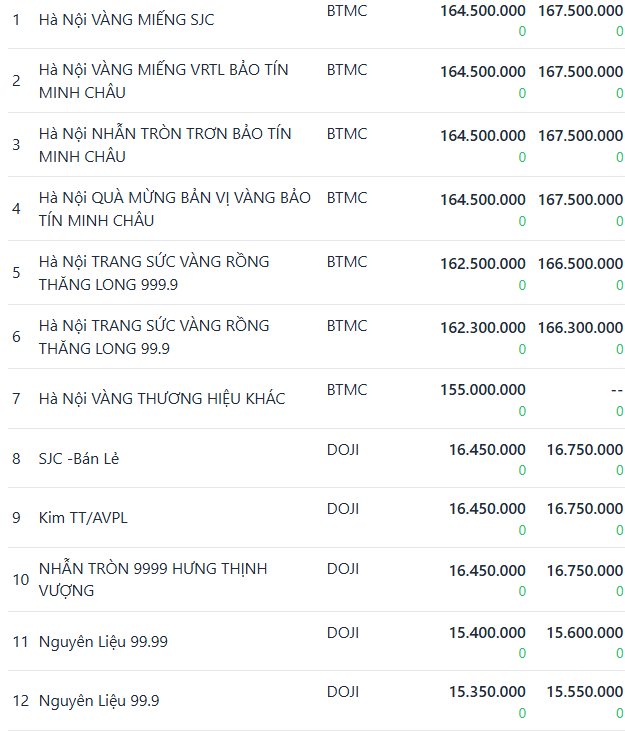The width and height of the screenshot is (625, 733).
Task: Click the Hà Nội VÀNG MIẾNG SJC row name
Action: (126, 20)
